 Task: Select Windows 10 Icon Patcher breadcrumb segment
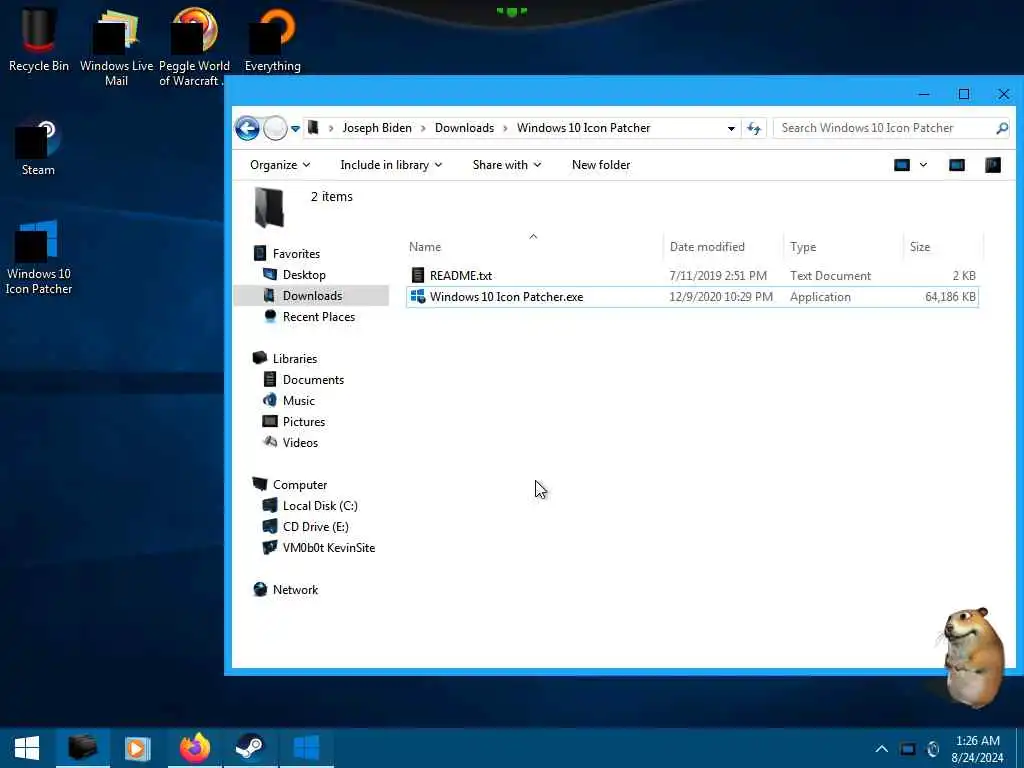pyautogui.click(x=583, y=128)
